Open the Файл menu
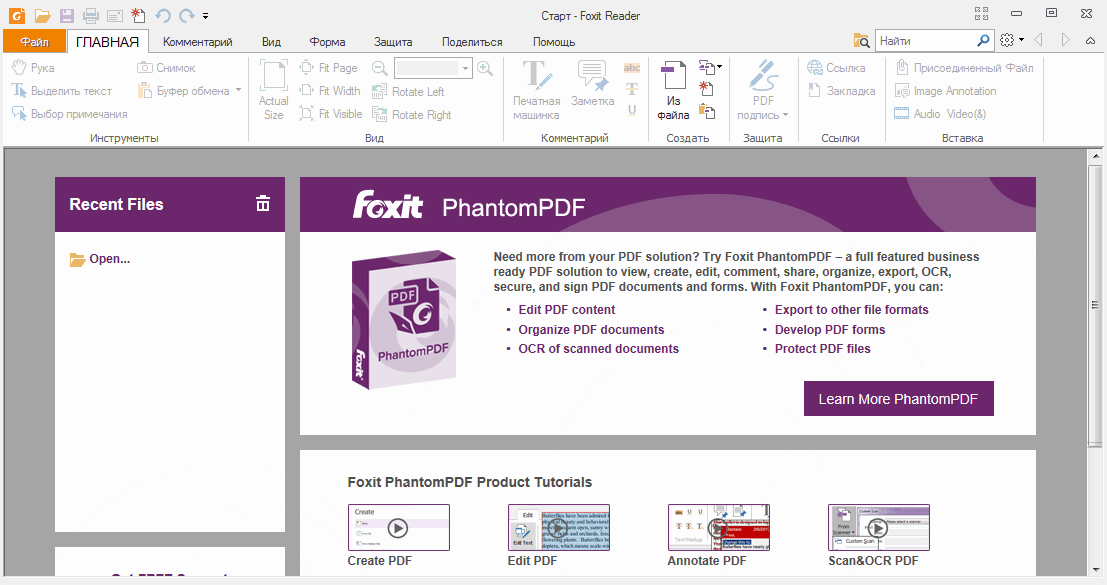This screenshot has height=585, width=1107. [x=35, y=42]
